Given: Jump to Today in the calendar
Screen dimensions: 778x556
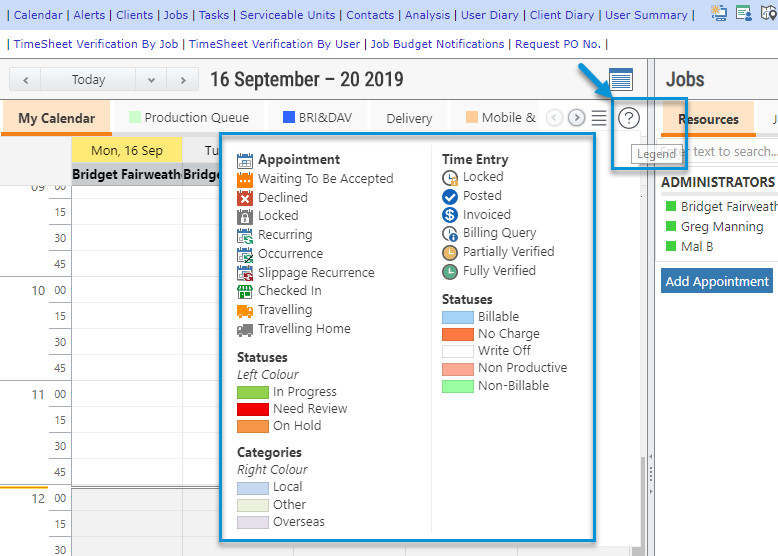Looking at the screenshot, I should (x=88, y=80).
